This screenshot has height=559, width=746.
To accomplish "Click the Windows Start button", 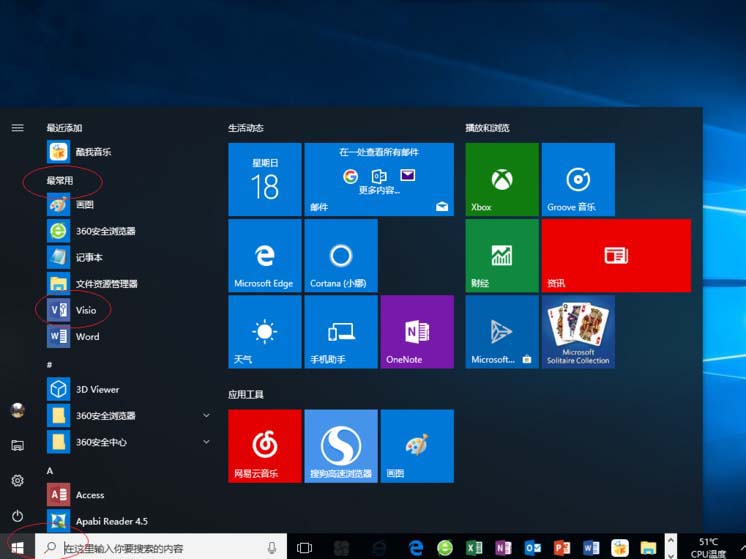I will (17, 547).
